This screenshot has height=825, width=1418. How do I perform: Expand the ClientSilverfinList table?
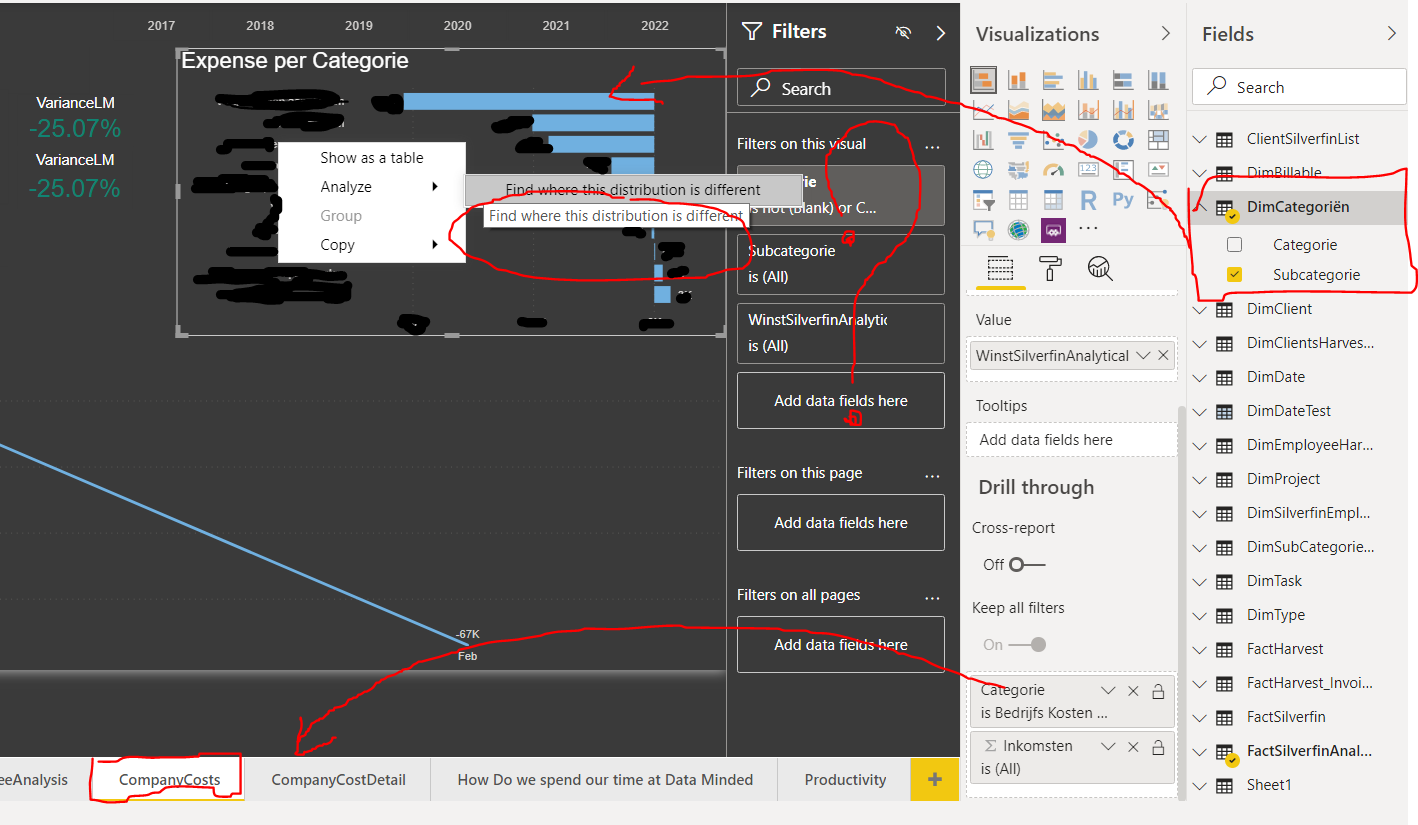click(x=1201, y=139)
